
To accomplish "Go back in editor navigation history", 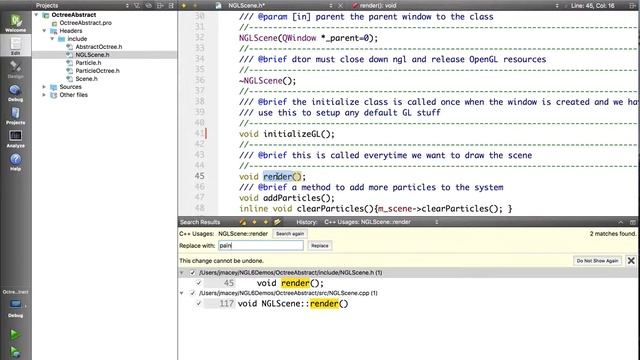I will point(184,5).
